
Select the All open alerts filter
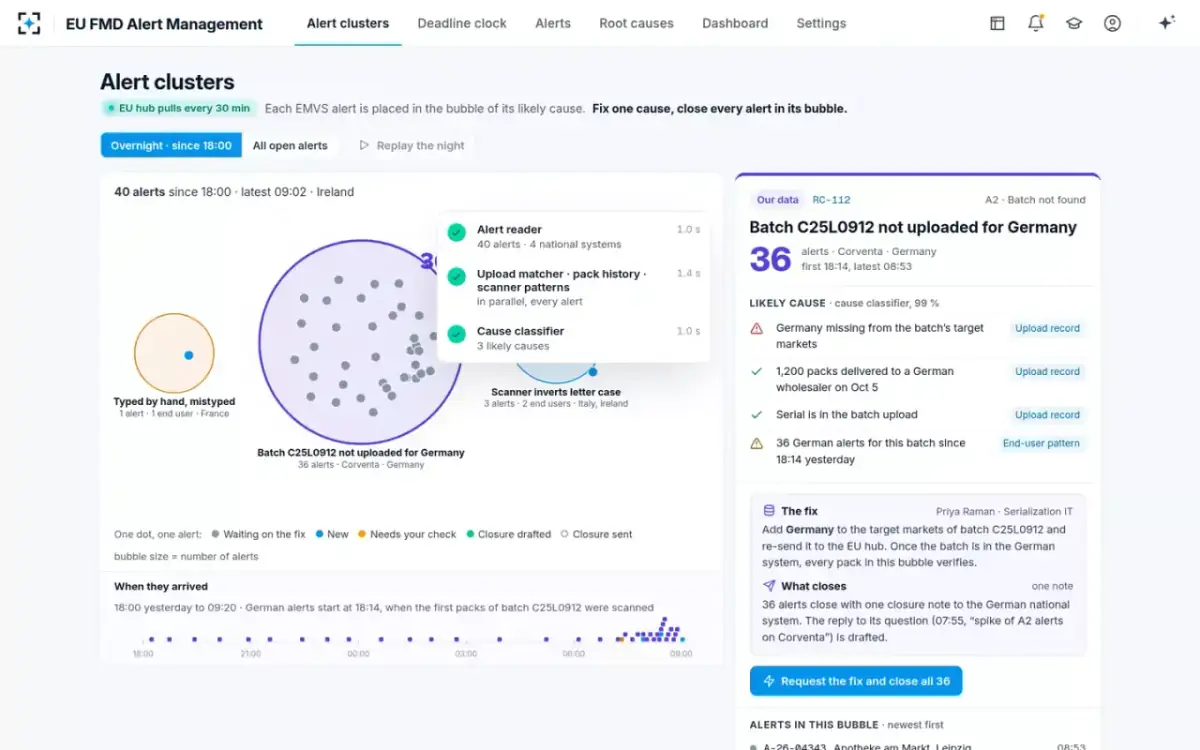(x=290, y=145)
